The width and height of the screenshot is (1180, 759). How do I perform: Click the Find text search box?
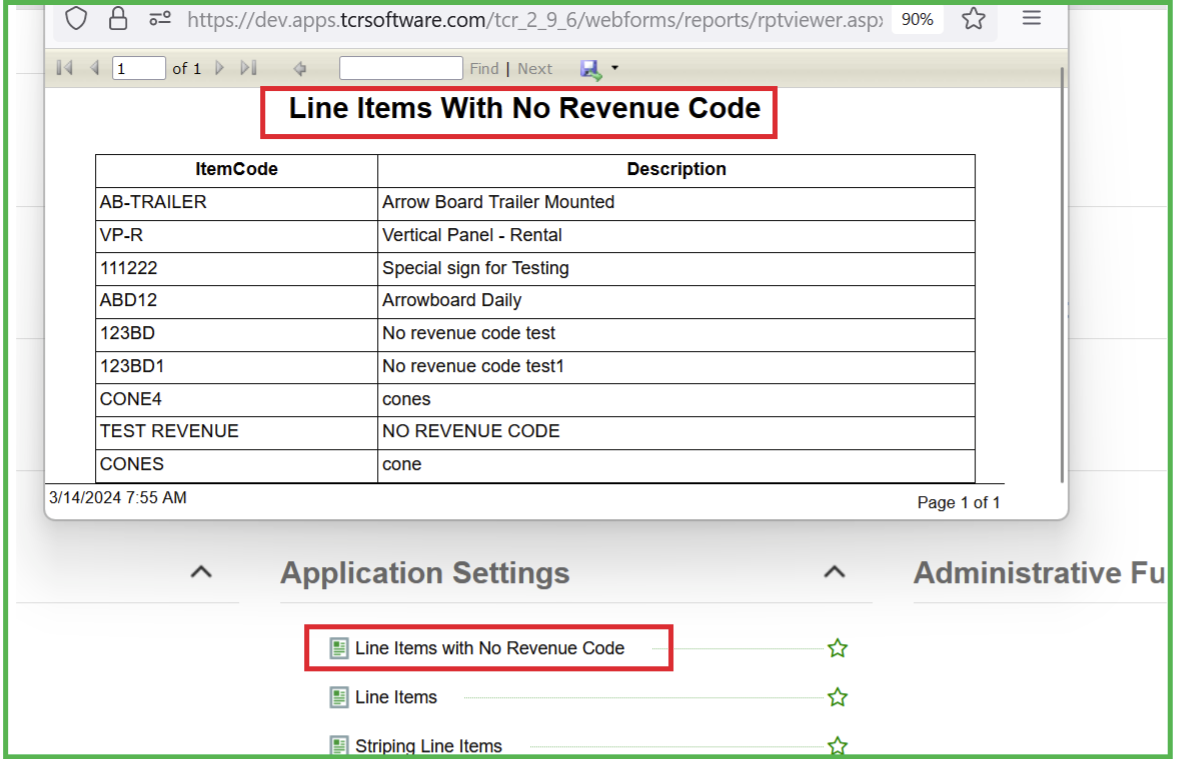point(400,68)
